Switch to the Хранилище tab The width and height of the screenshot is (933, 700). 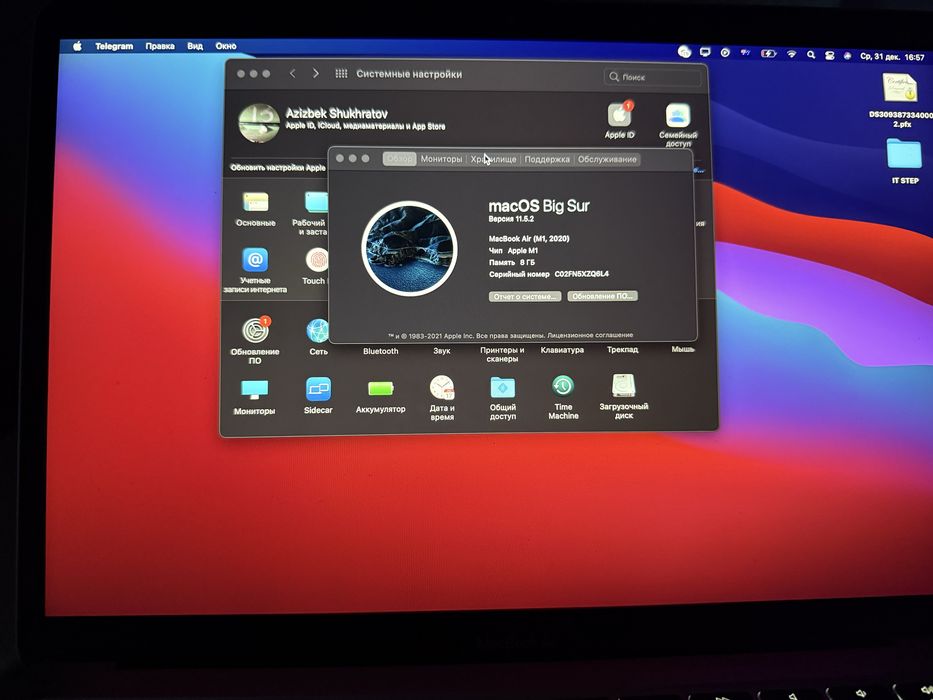tap(493, 159)
